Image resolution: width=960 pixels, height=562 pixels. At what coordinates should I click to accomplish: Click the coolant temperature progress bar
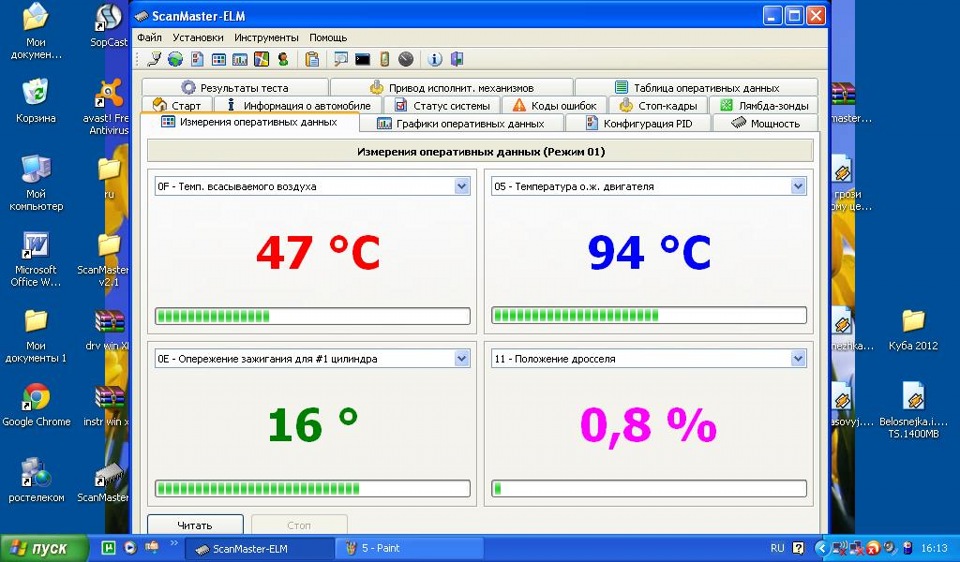pos(649,316)
